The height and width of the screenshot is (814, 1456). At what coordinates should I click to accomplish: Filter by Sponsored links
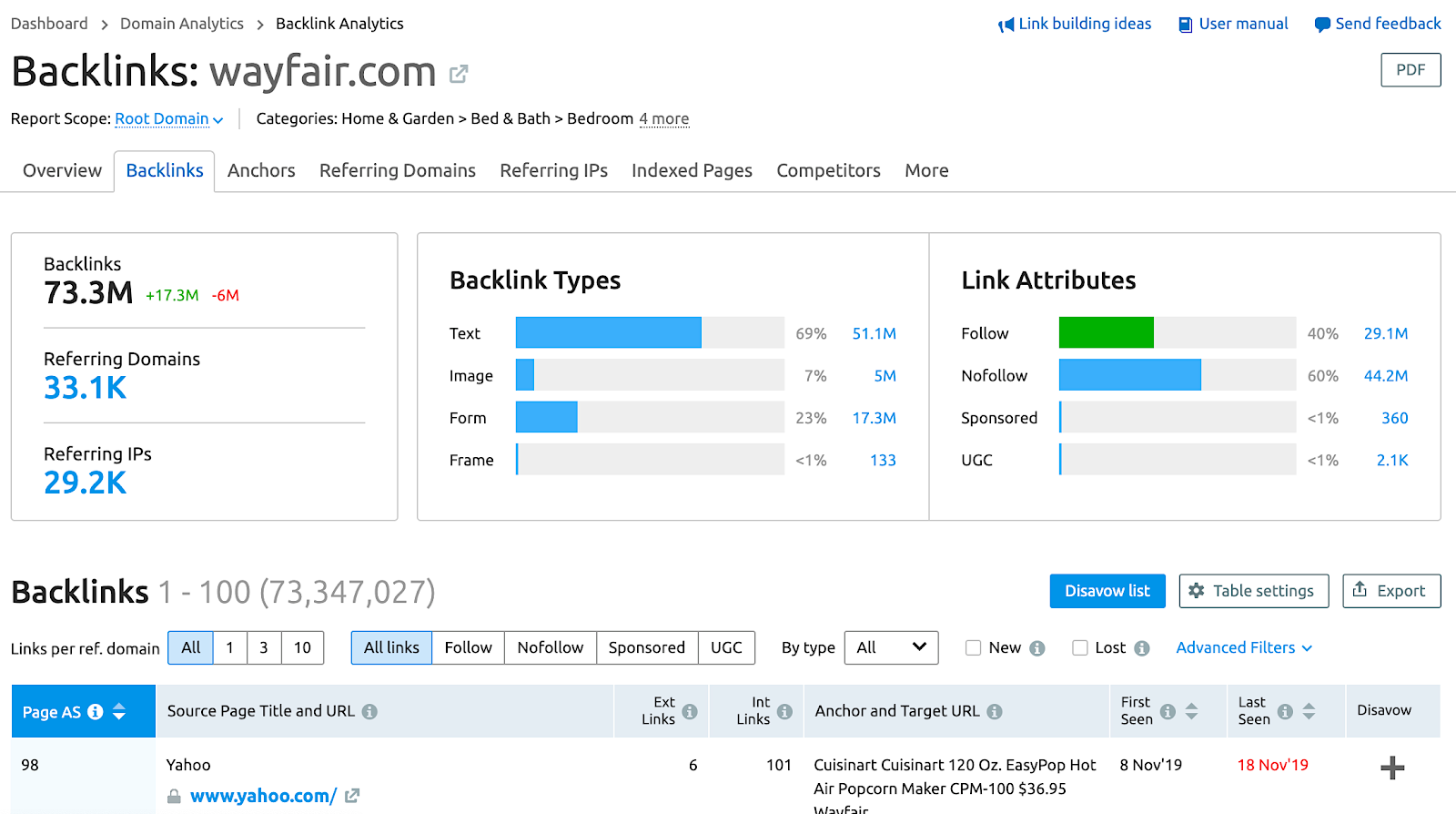coord(647,647)
